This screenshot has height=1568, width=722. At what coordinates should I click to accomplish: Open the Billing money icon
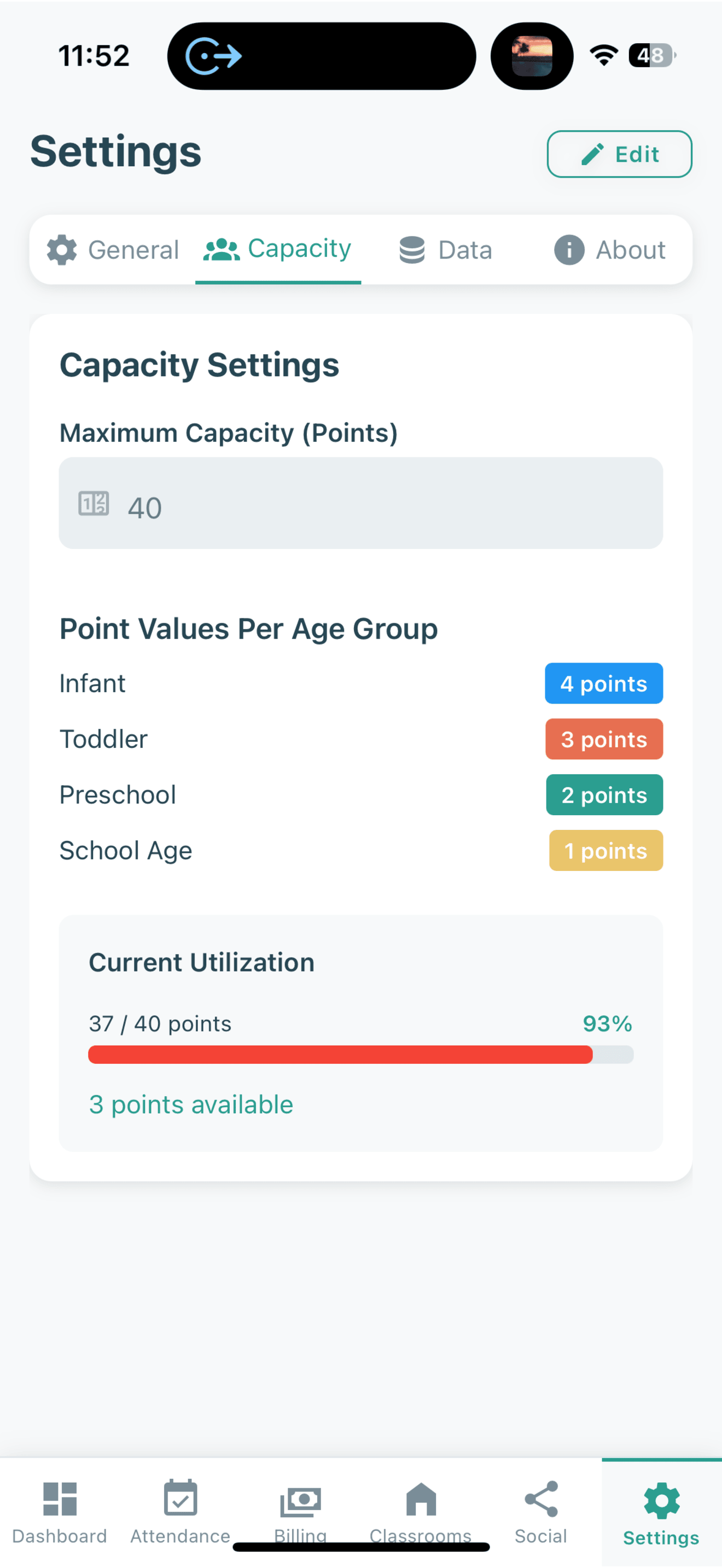coord(300,1502)
